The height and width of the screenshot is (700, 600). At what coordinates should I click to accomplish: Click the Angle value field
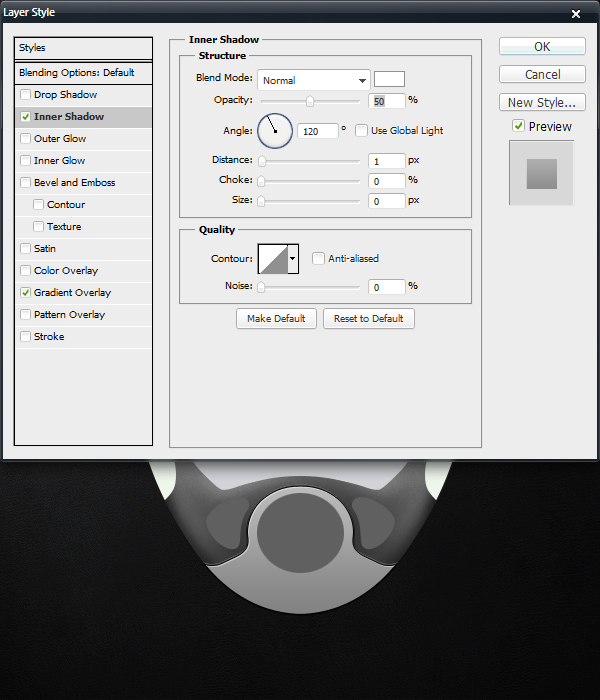click(x=317, y=131)
